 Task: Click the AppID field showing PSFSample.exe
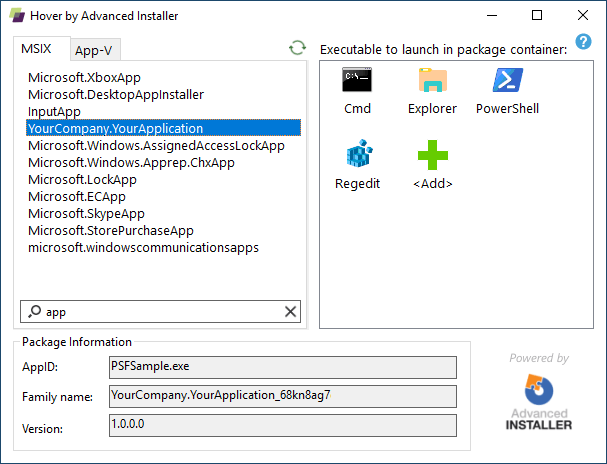[283, 367]
